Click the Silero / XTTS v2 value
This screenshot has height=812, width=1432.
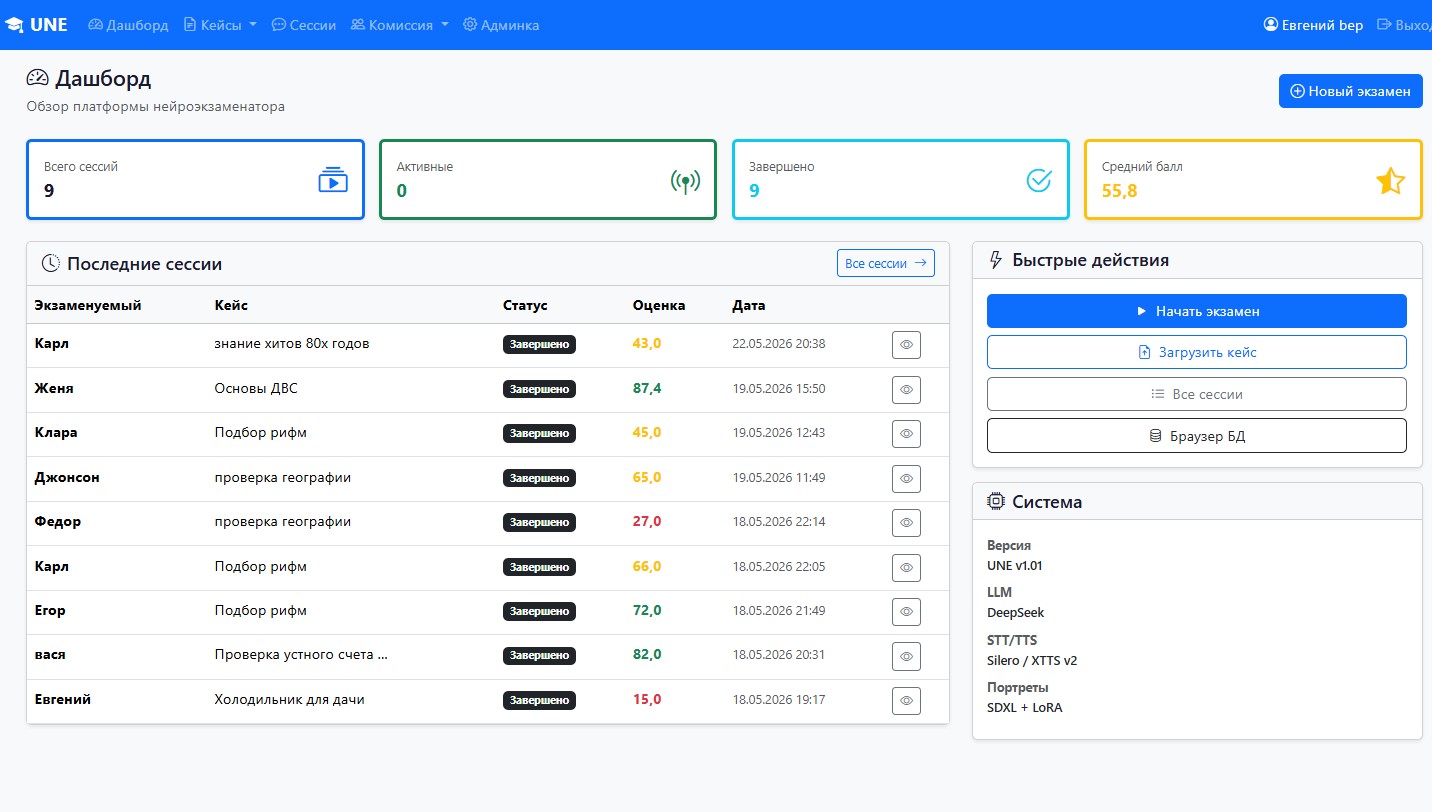[1032, 660]
